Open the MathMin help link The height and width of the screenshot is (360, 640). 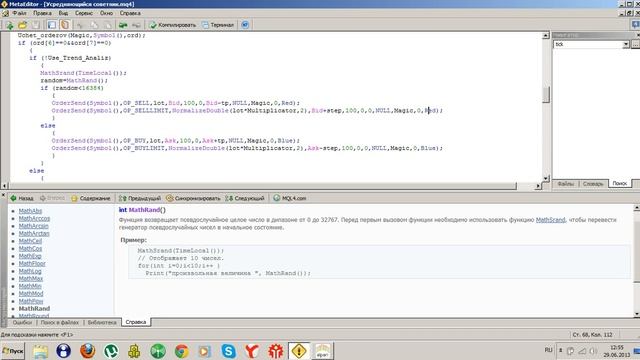[30, 286]
